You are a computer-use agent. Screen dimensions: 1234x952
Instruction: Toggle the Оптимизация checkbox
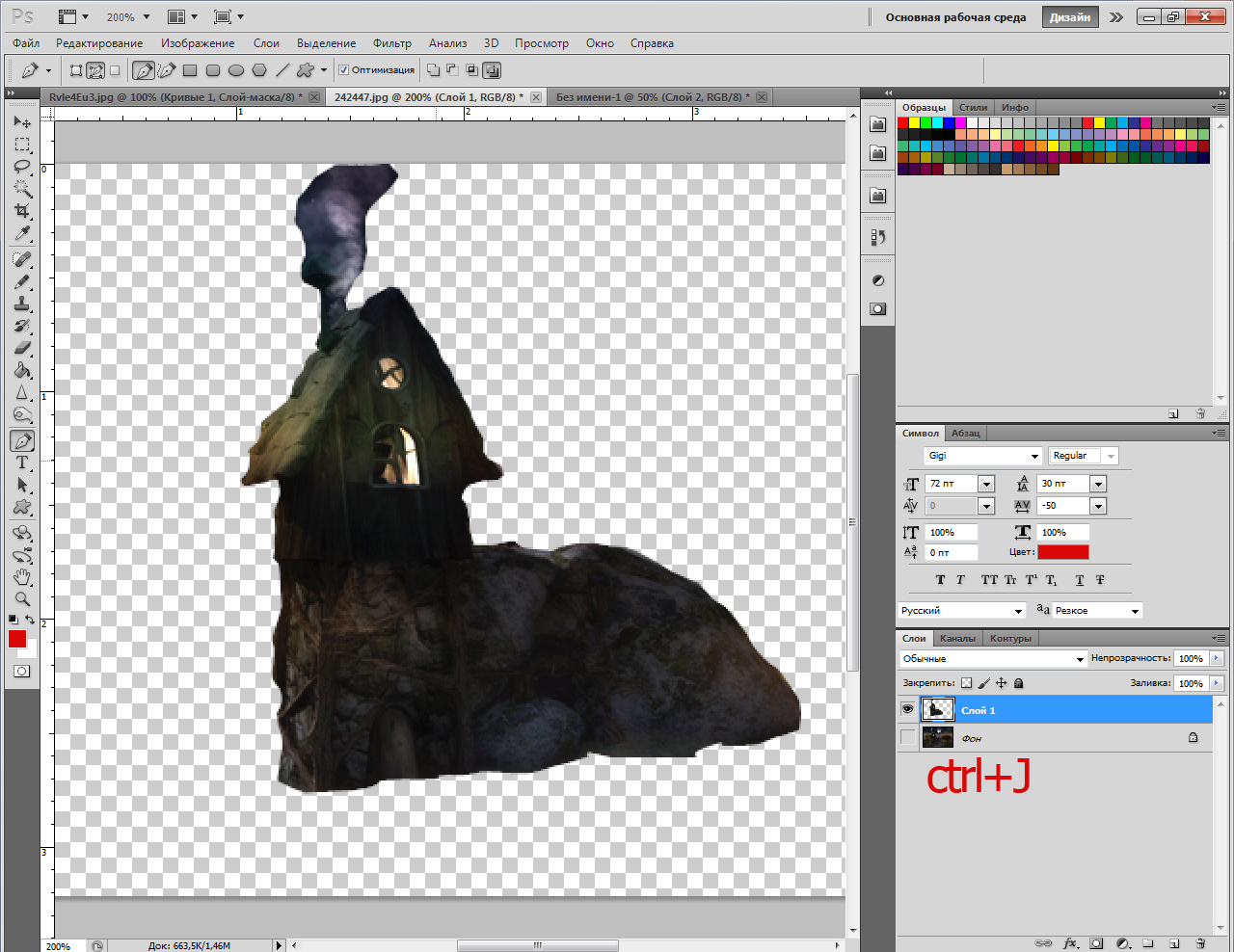343,70
